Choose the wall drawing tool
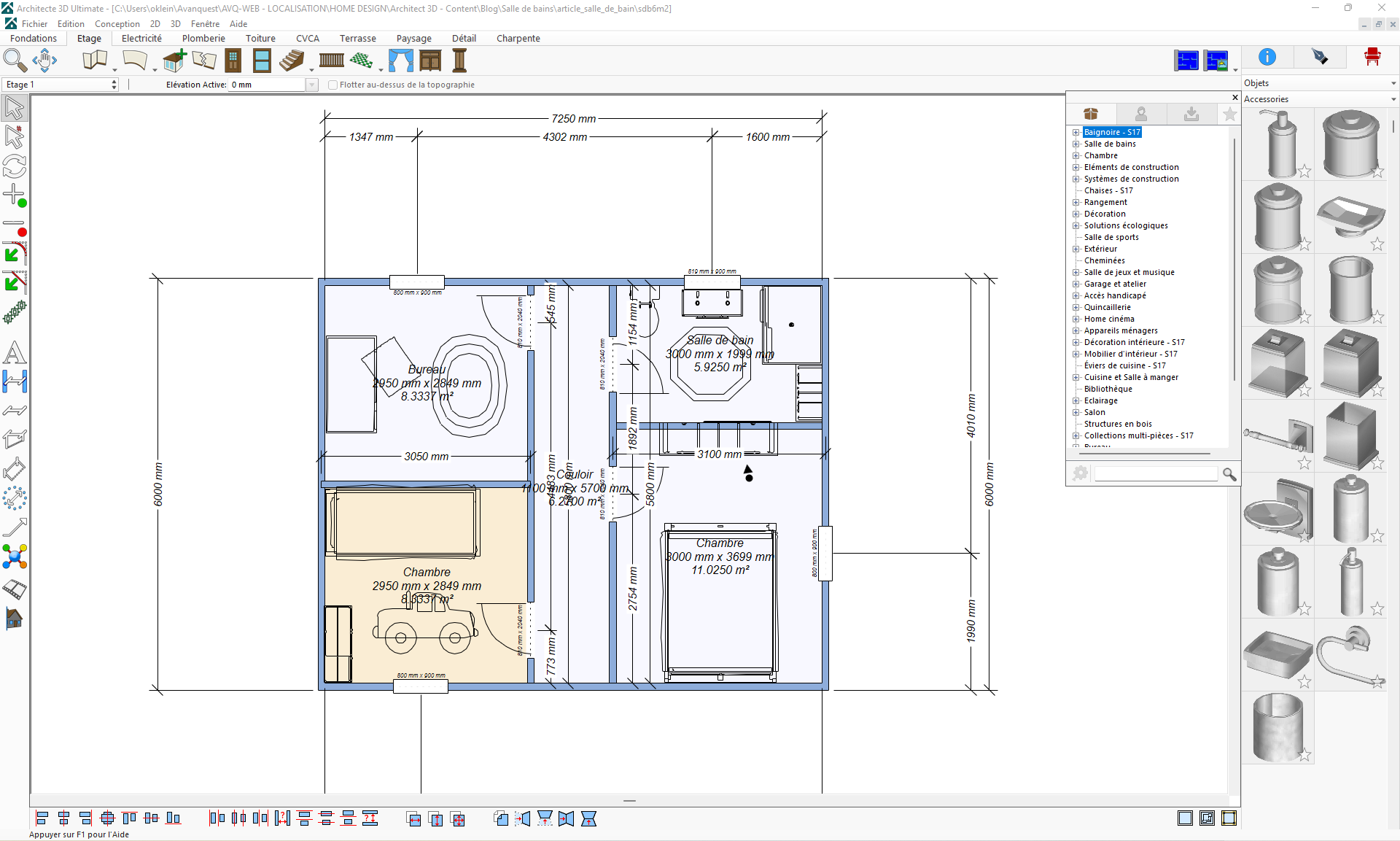Viewport: 1400px width, 841px height. click(x=95, y=61)
